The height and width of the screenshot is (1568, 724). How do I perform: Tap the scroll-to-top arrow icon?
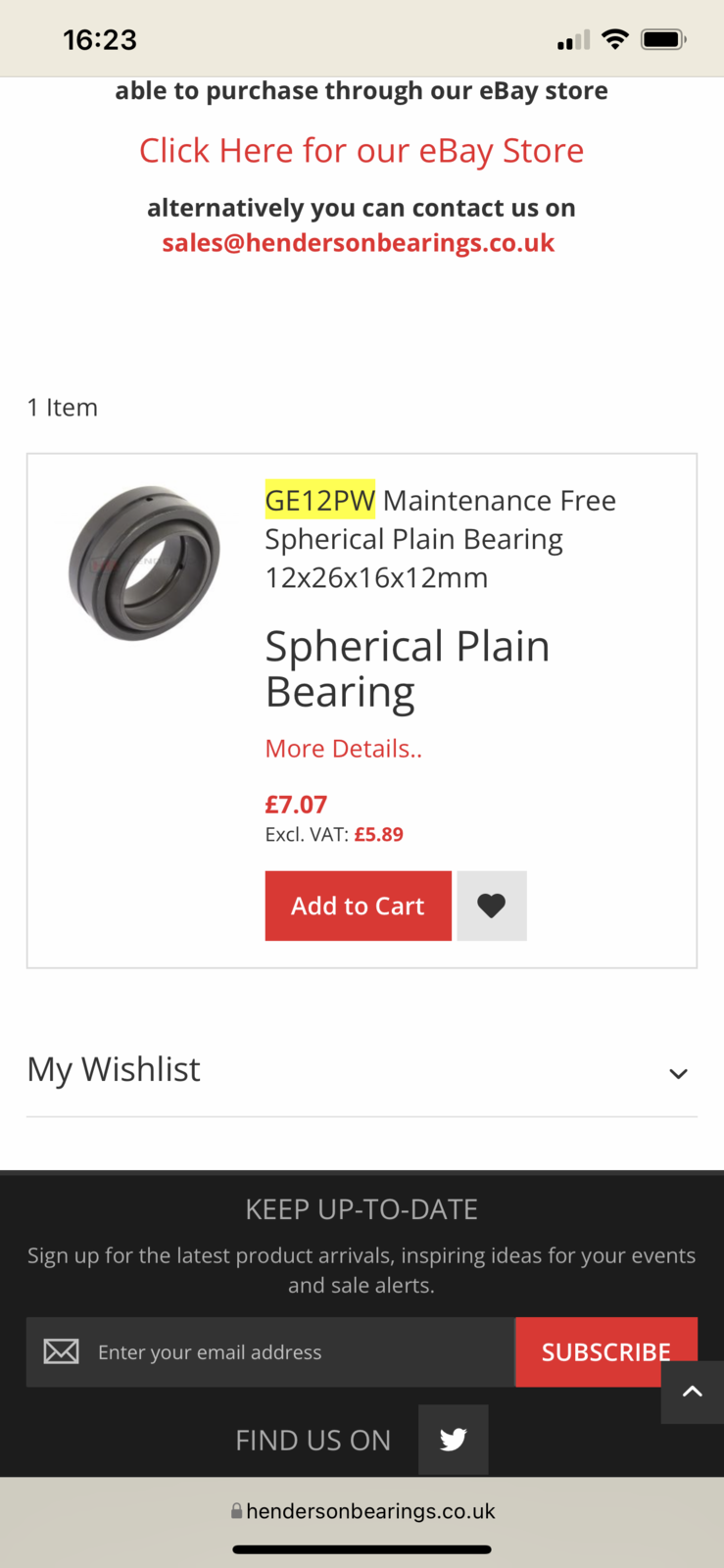[x=693, y=1392]
